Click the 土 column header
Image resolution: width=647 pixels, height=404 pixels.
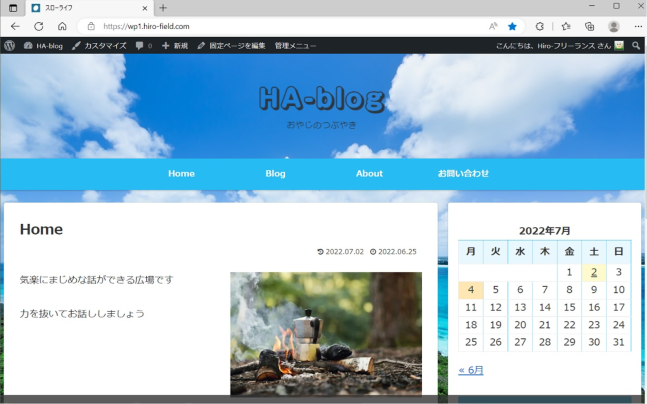click(x=594, y=251)
